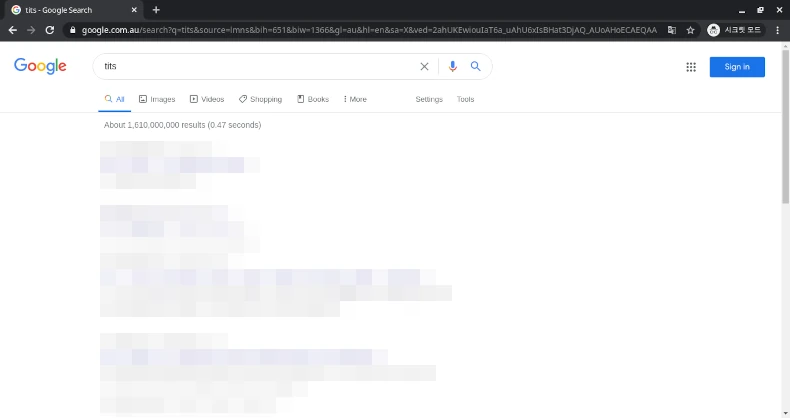View site info via the padlock icon
790x418 pixels.
(73, 30)
